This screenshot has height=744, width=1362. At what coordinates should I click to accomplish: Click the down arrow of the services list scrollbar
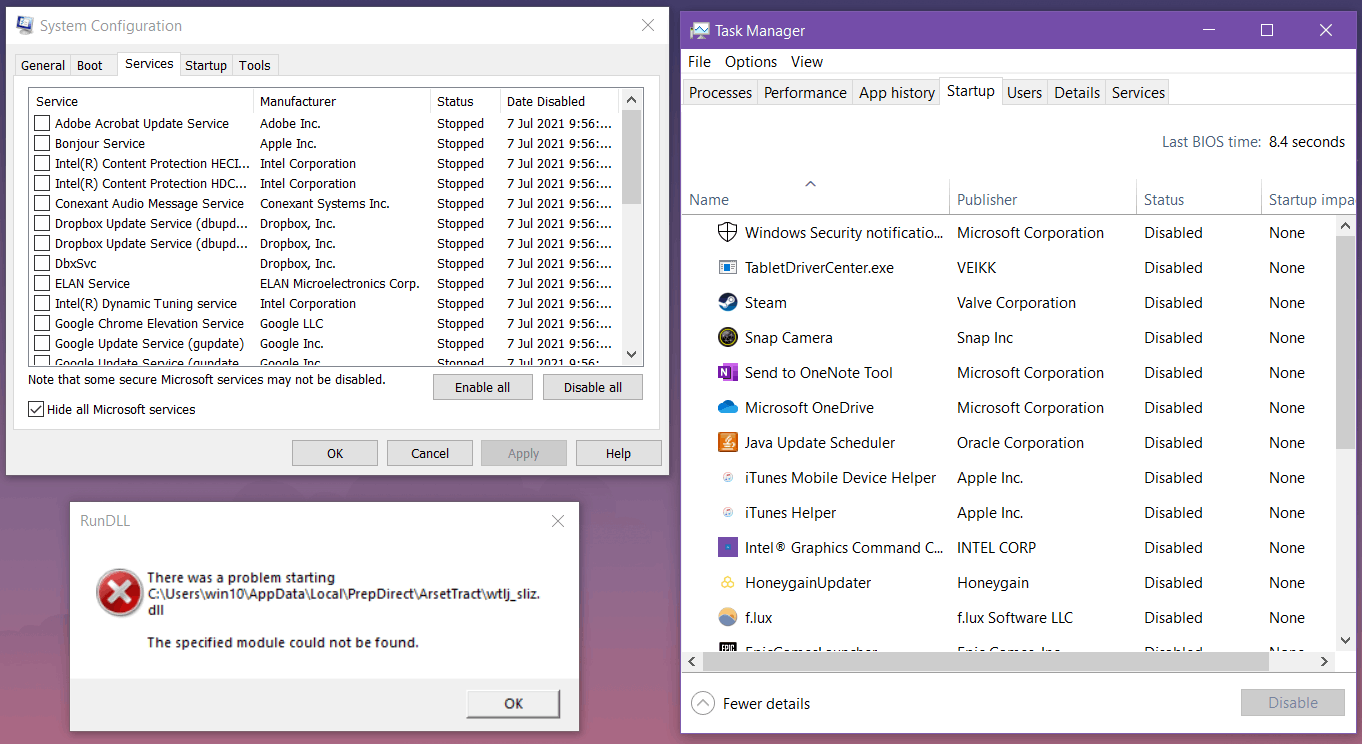[631, 354]
